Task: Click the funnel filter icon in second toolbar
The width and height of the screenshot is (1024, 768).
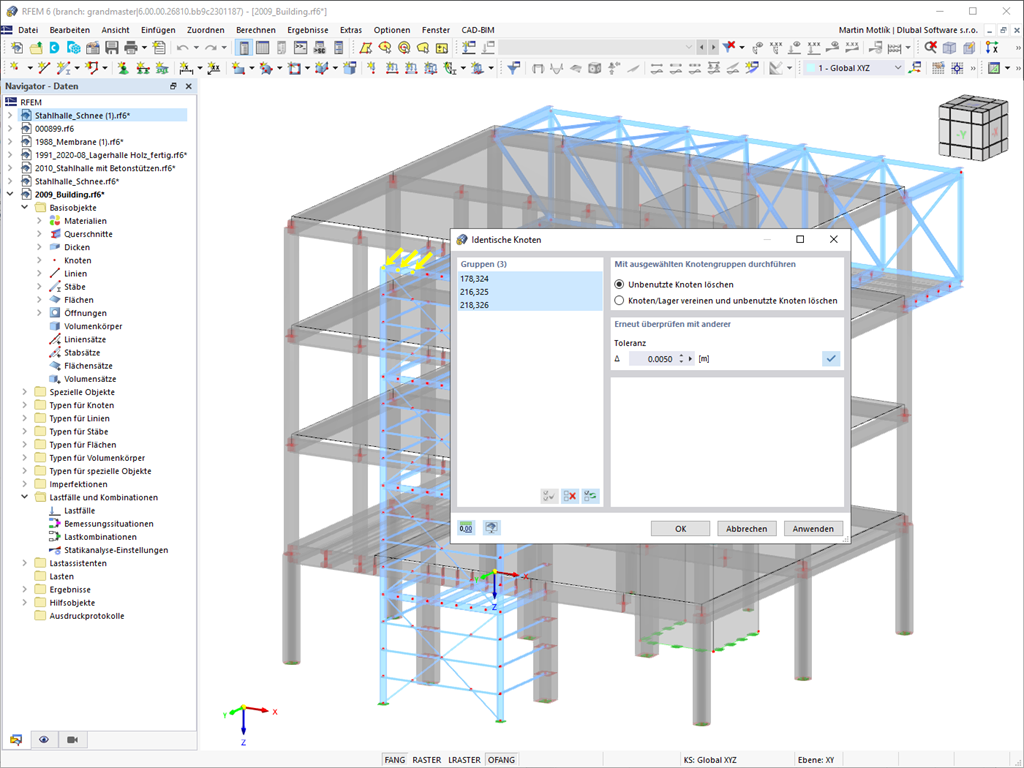Action: click(514, 68)
